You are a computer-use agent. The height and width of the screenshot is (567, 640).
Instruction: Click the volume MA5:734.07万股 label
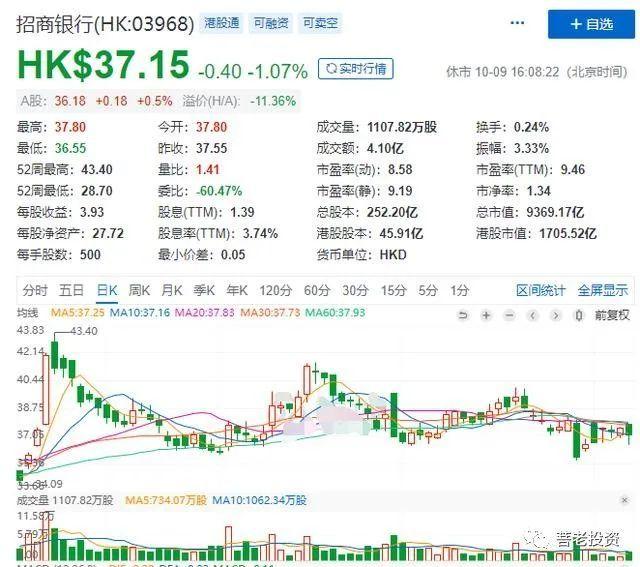pyautogui.click(x=166, y=500)
